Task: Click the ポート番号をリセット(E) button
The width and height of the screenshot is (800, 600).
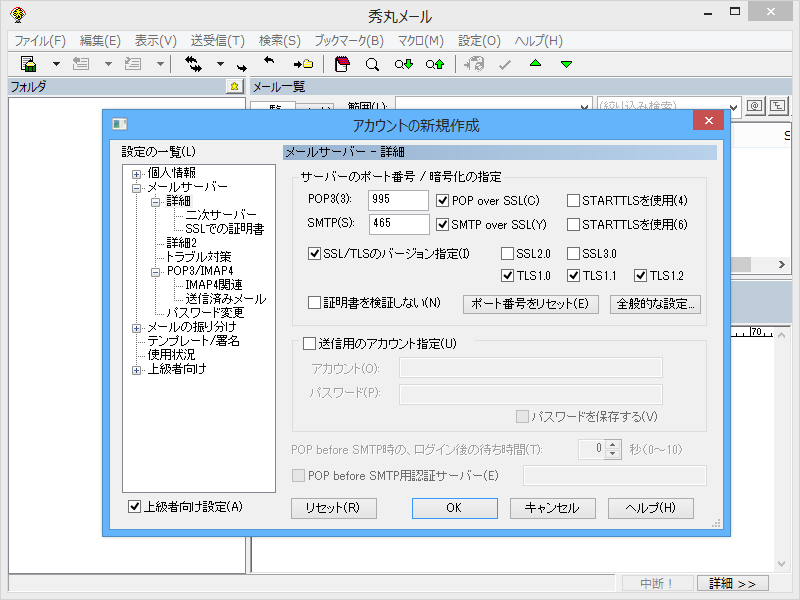Action: coord(530,304)
